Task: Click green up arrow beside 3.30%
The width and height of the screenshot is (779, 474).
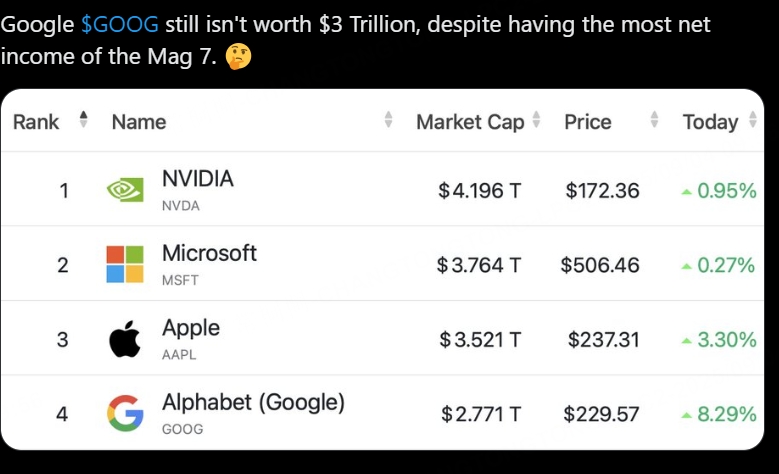Action: (686, 341)
